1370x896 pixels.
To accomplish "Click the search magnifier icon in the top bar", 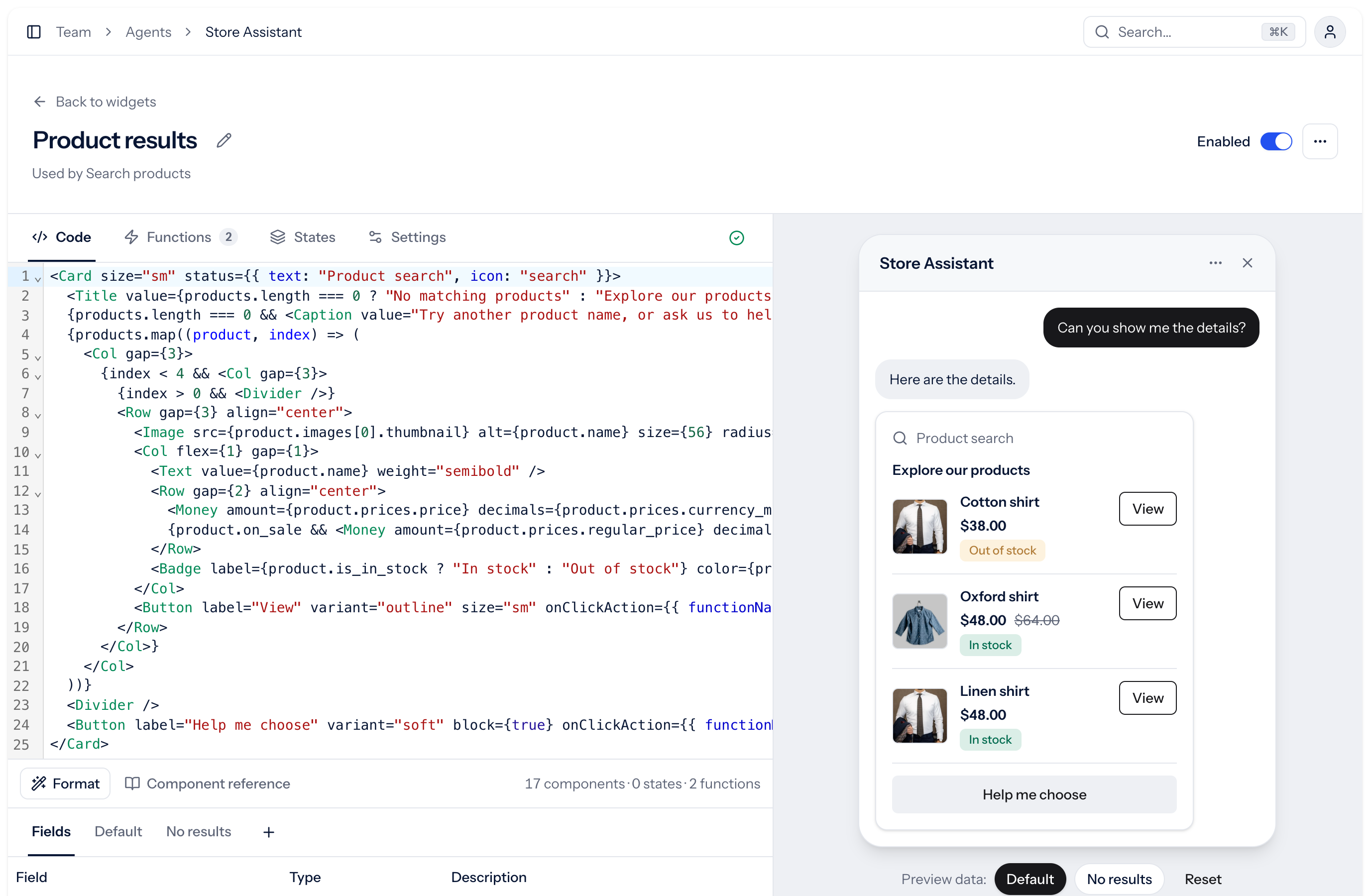I will pyautogui.click(x=1102, y=32).
